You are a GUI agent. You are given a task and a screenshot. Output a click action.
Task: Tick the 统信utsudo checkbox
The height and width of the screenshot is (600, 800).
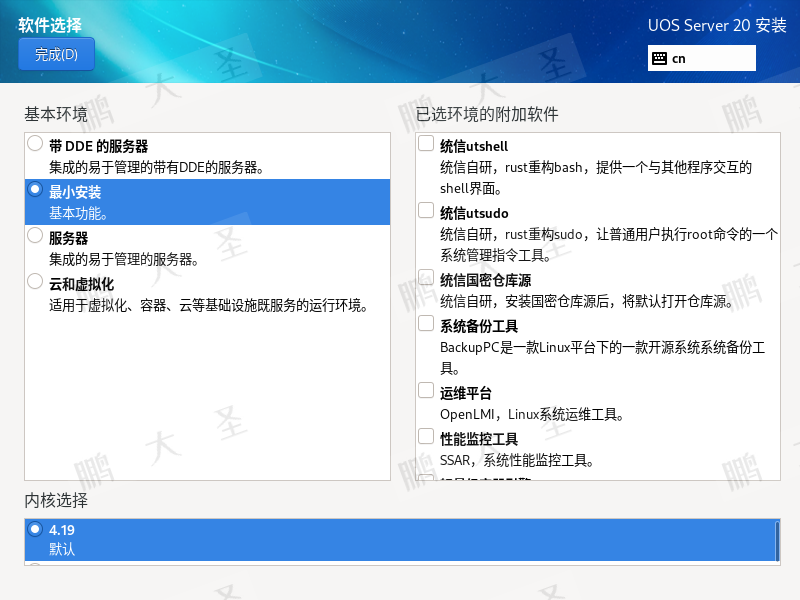426,210
